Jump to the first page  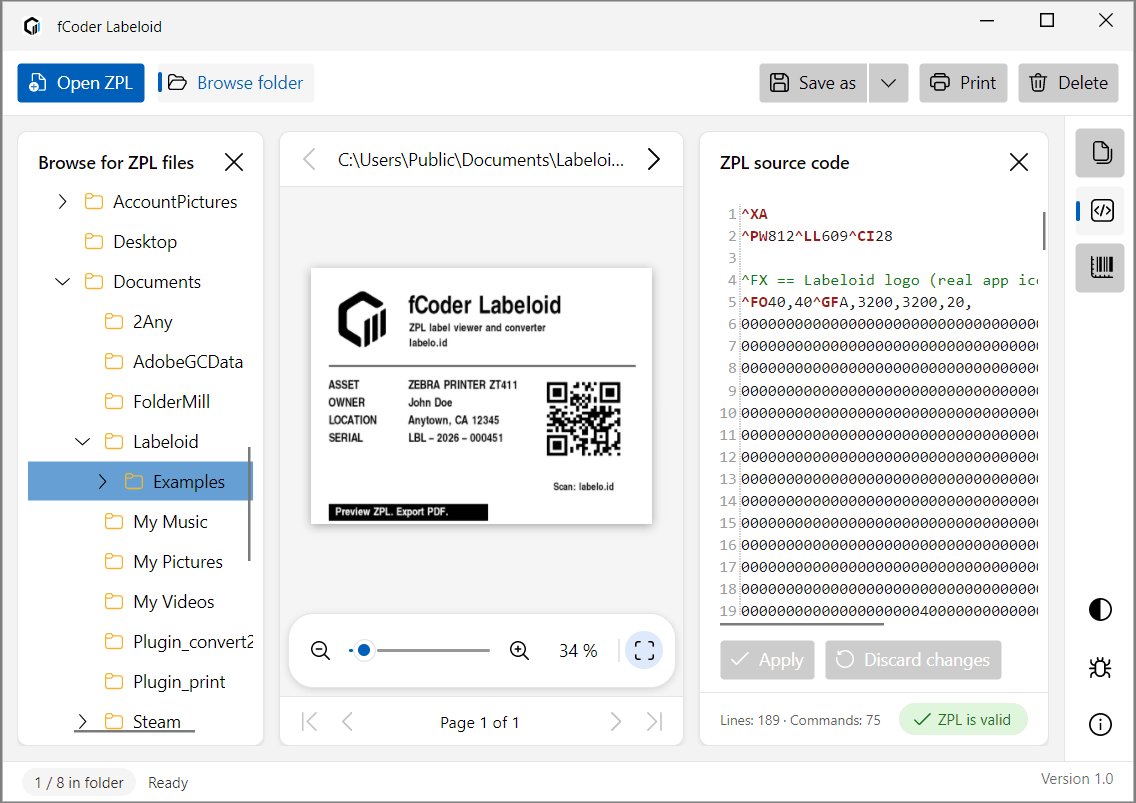pos(309,722)
